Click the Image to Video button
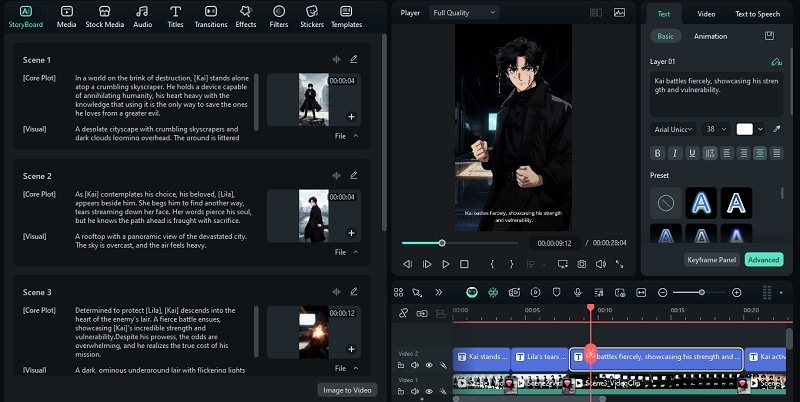Screen dimensions: 800x402 pos(347,390)
